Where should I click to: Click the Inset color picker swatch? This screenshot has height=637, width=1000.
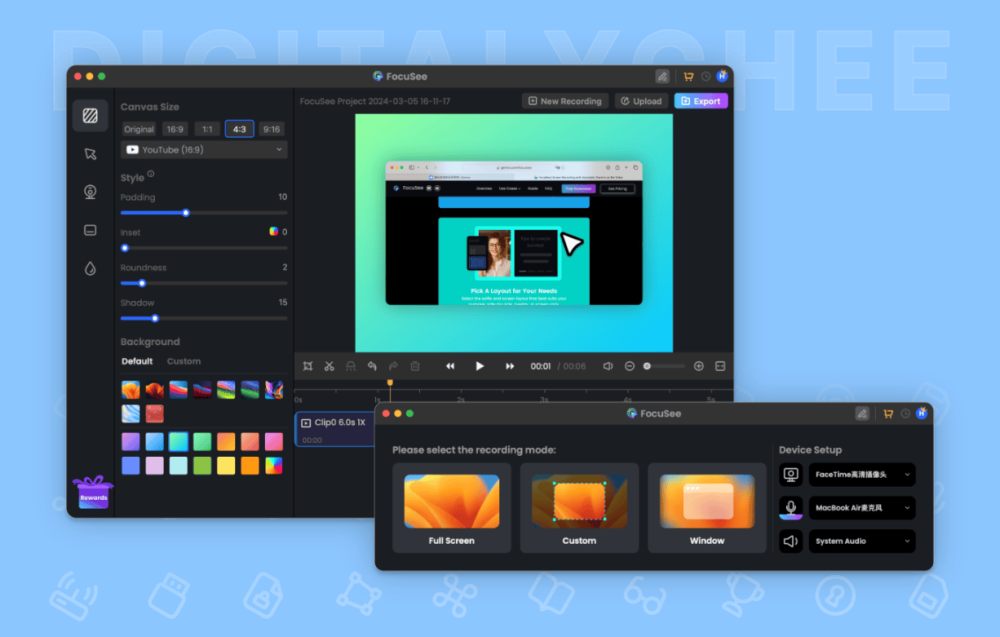(274, 231)
